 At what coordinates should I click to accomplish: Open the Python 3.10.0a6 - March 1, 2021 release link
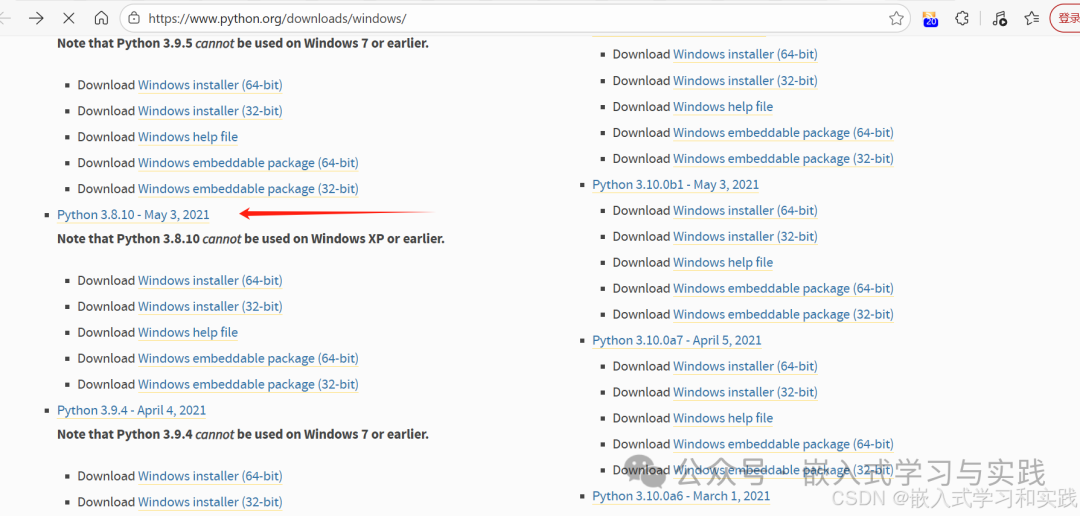[x=681, y=496]
